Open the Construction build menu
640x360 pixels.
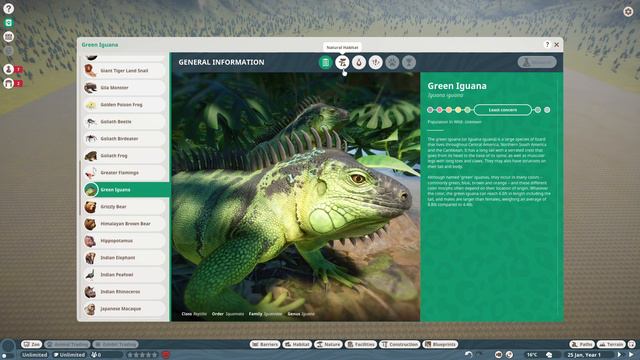[x=400, y=344]
